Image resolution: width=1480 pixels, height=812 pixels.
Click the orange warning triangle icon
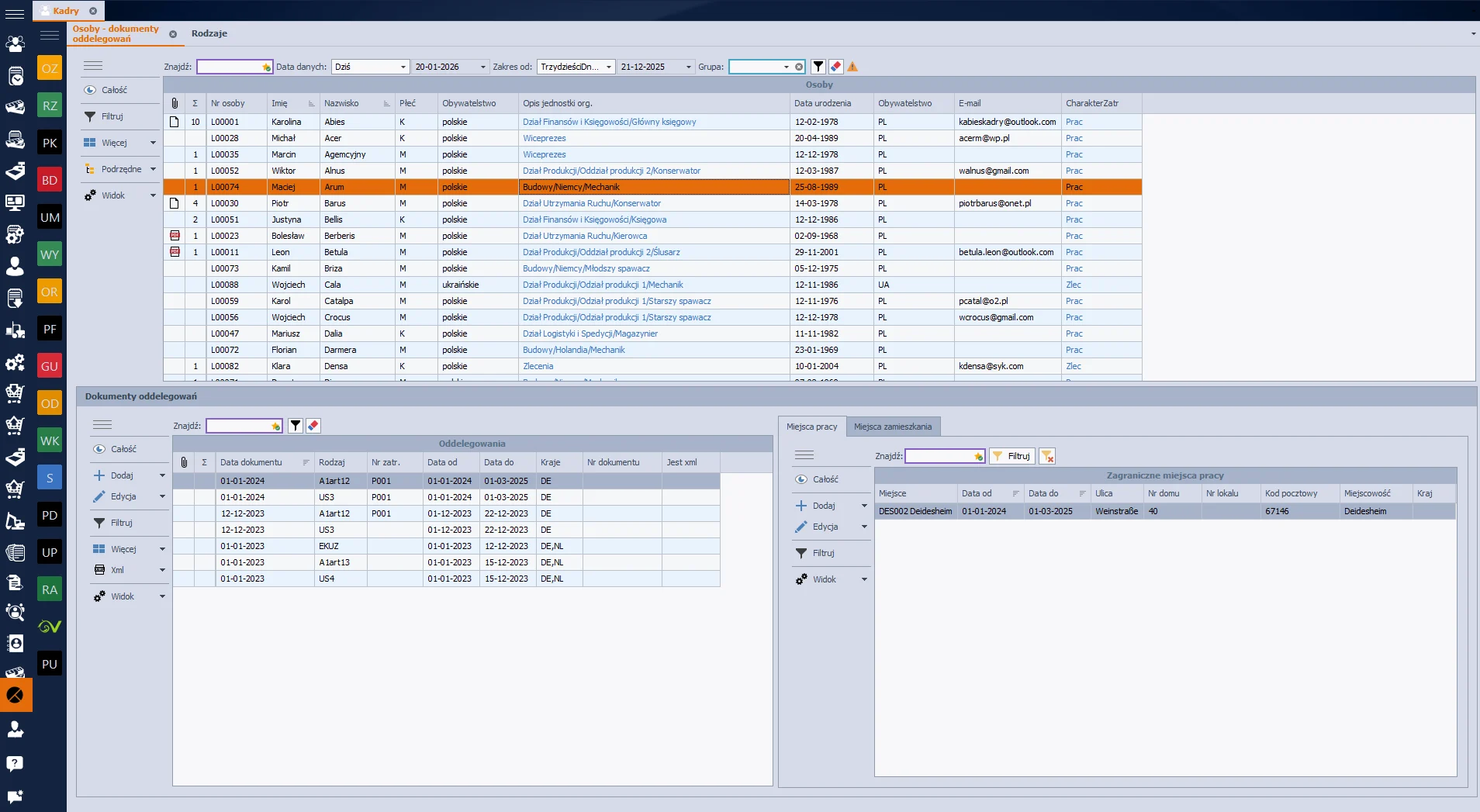(x=852, y=67)
